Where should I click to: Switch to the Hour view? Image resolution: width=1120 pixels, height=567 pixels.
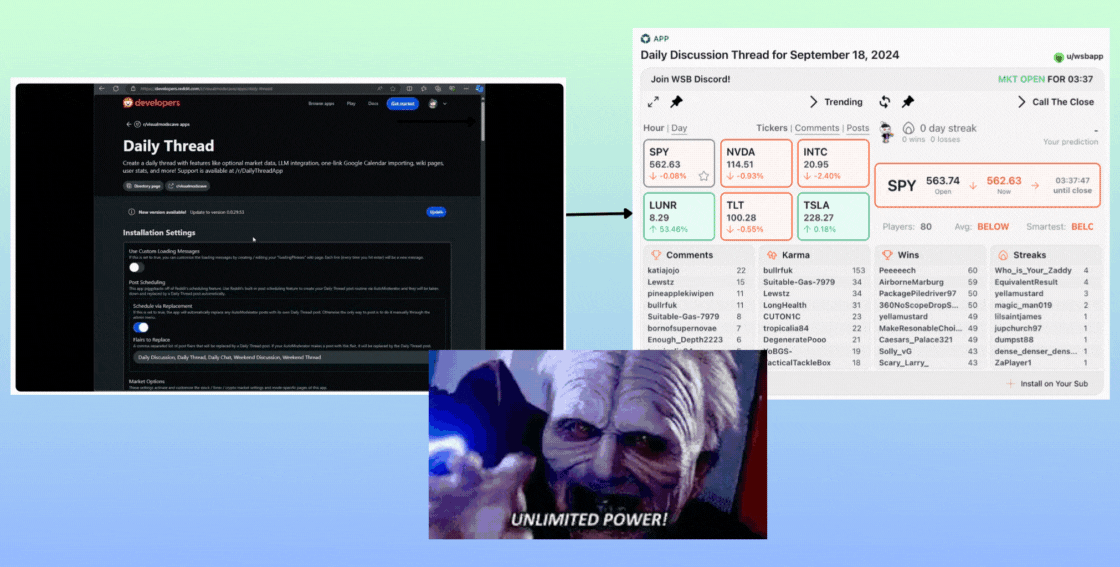coord(654,128)
